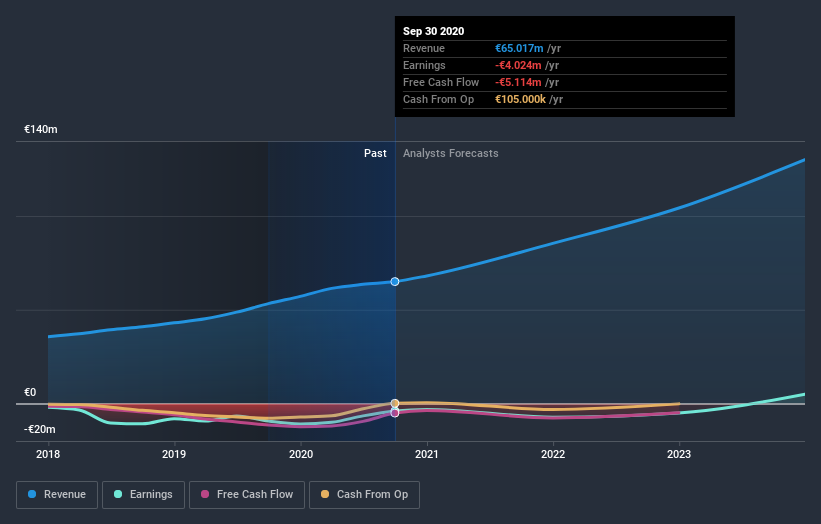Viewport: 821px width, 524px height.
Task: Click the Revenue row label in tooltip
Action: click(424, 48)
